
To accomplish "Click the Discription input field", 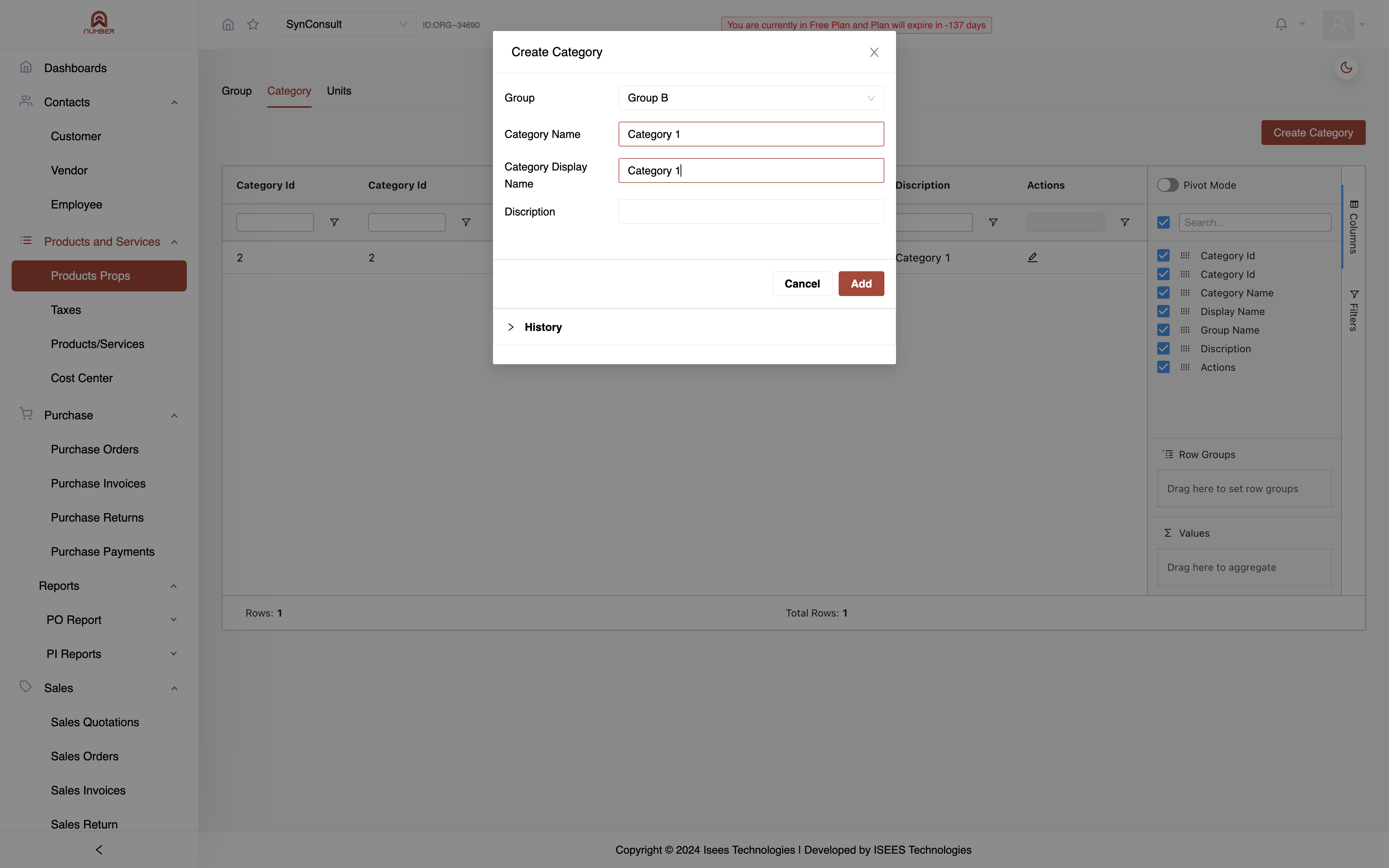I will tap(751, 211).
